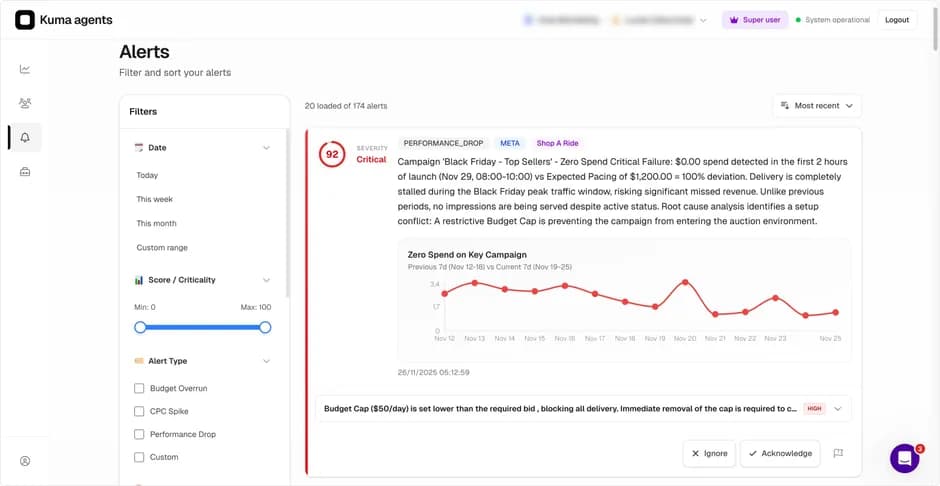940x486 pixels.
Task: Enable the Budget Overrun checkbox
Action: [139, 388]
